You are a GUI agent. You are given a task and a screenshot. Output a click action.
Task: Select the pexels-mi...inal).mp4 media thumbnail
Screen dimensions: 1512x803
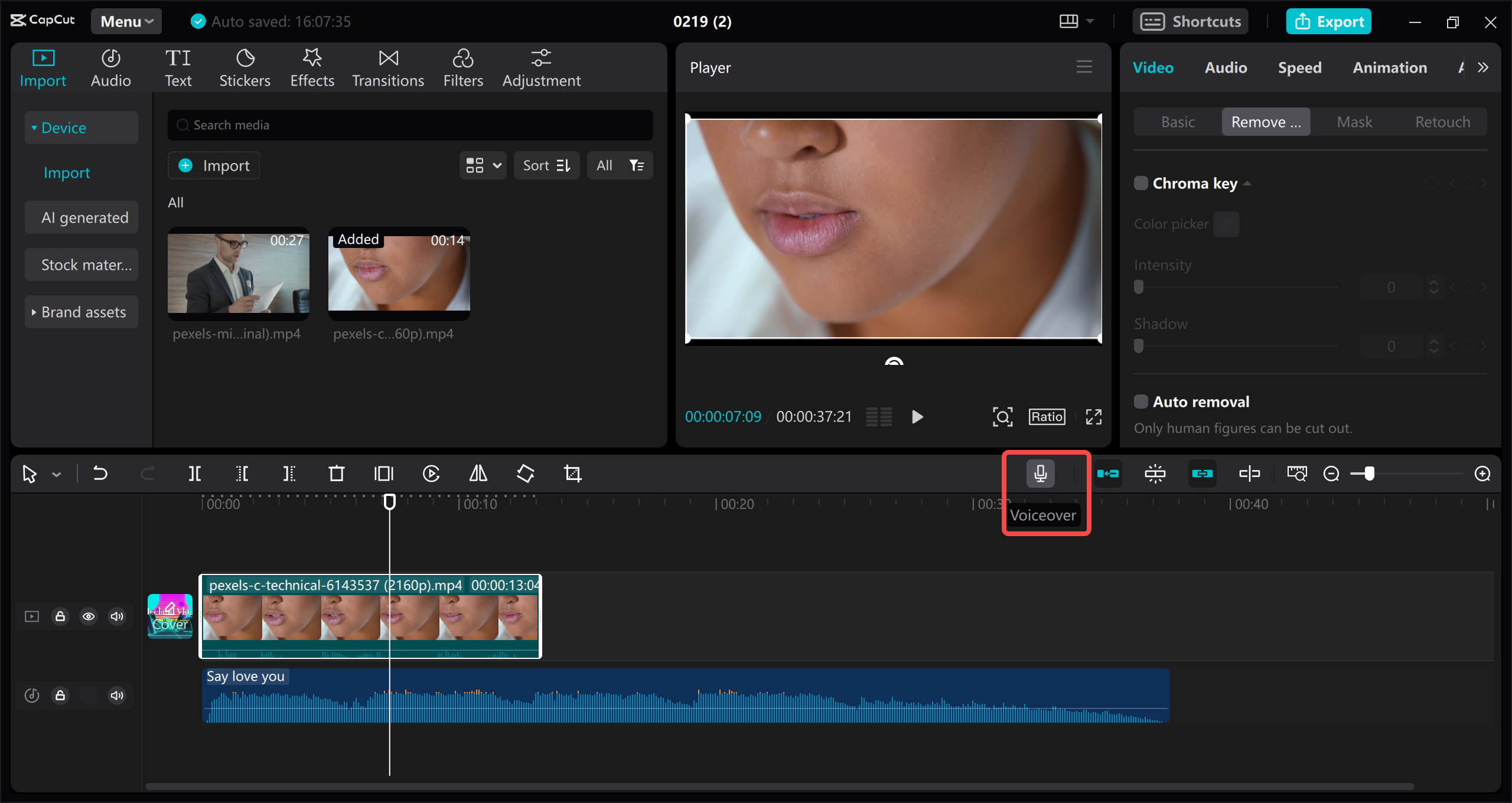point(238,273)
